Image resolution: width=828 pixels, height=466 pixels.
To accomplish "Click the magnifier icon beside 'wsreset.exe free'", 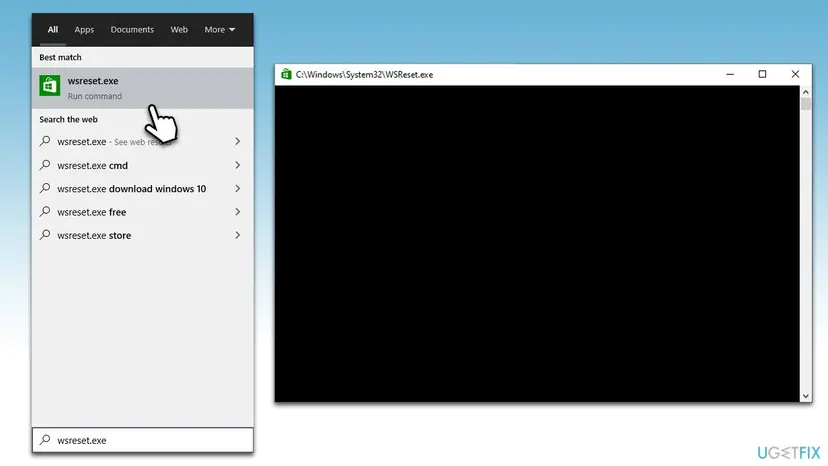I will click(45, 211).
